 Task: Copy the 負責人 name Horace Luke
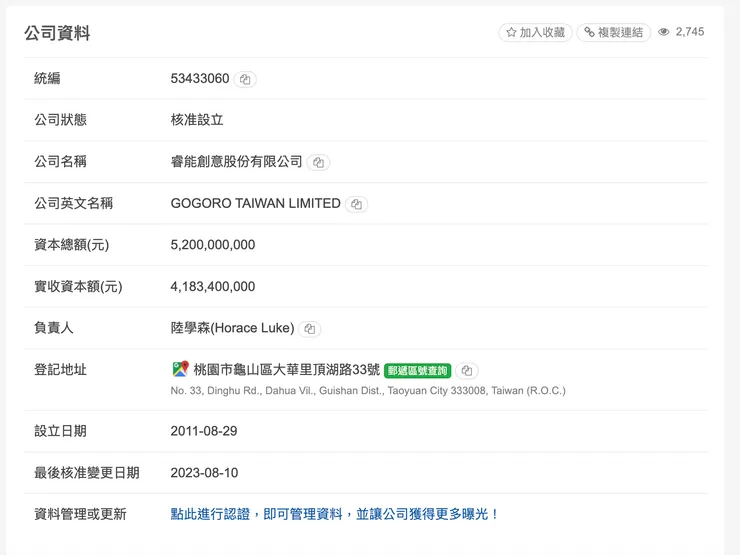(x=310, y=329)
